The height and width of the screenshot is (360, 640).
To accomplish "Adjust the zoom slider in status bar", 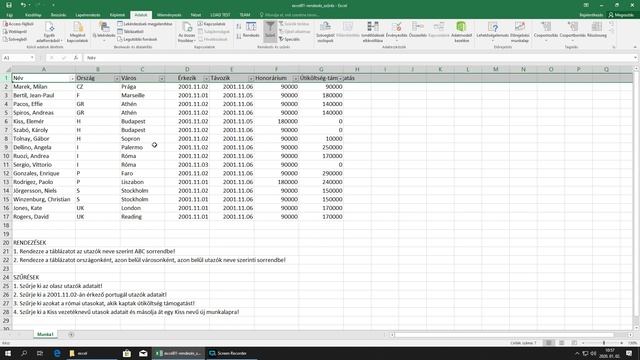I will [604, 343].
